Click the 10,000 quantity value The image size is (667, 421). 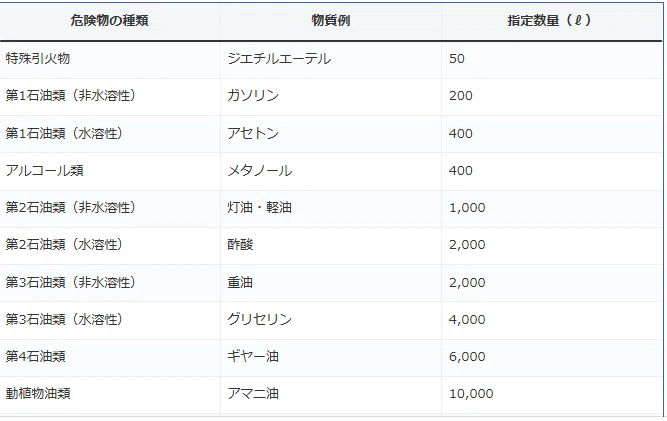coord(471,394)
